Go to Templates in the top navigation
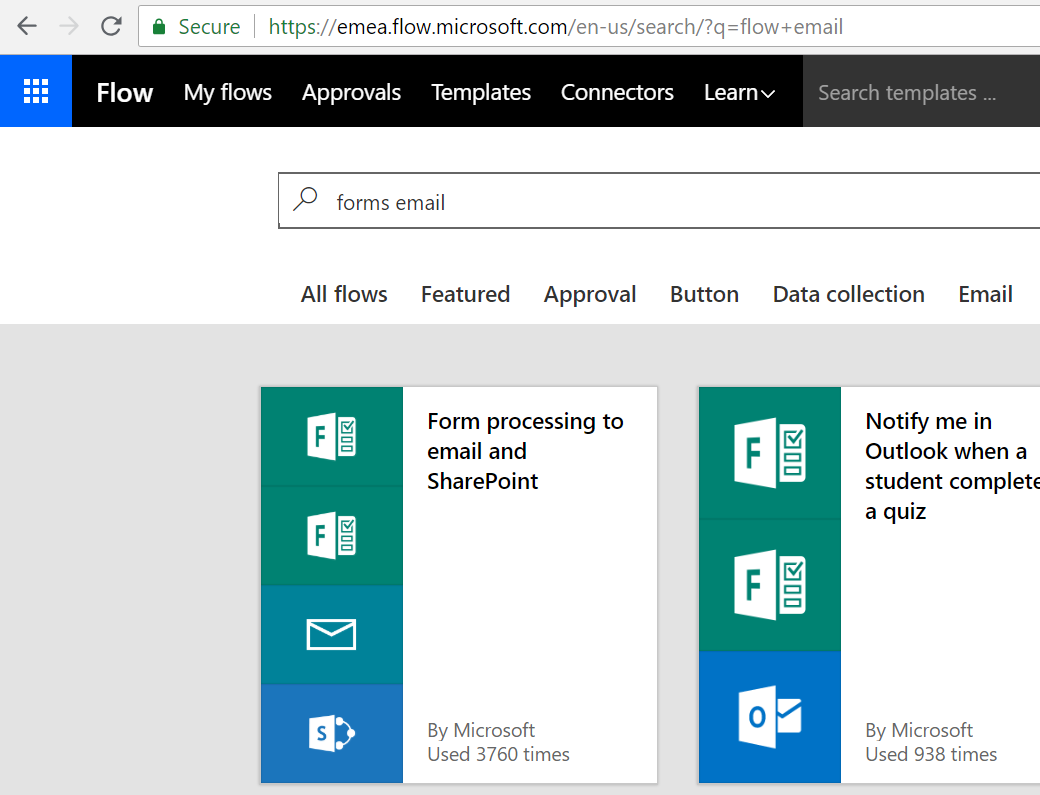Screen dimensions: 1040x795 (481, 92)
